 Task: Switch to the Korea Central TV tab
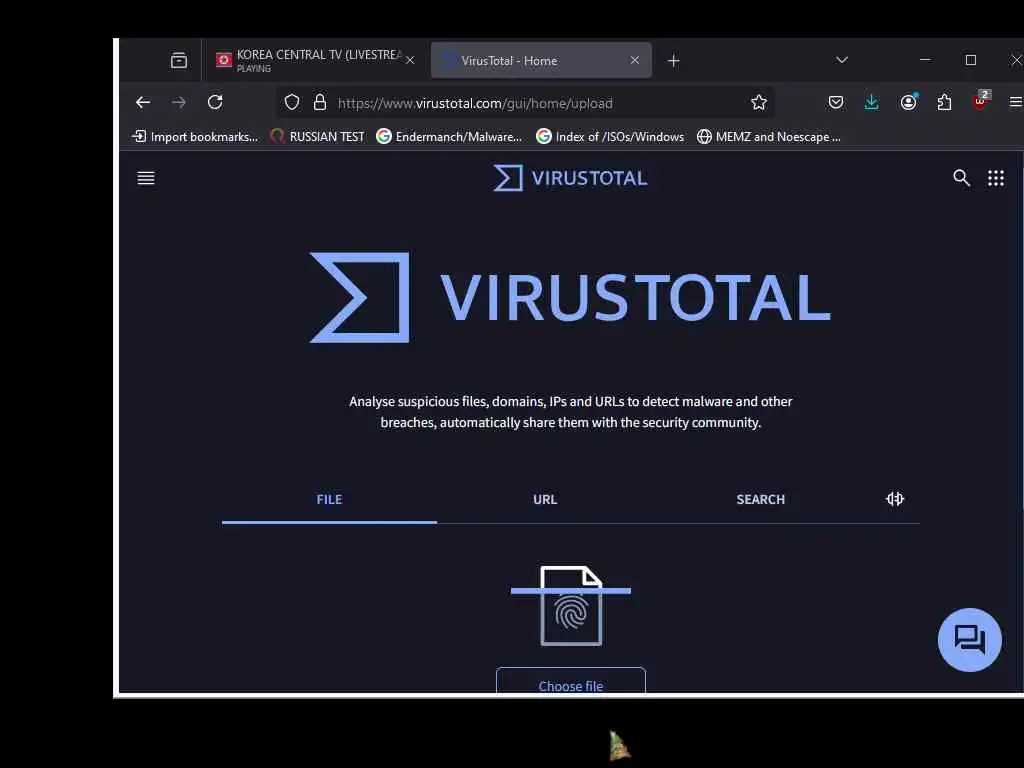(x=316, y=61)
